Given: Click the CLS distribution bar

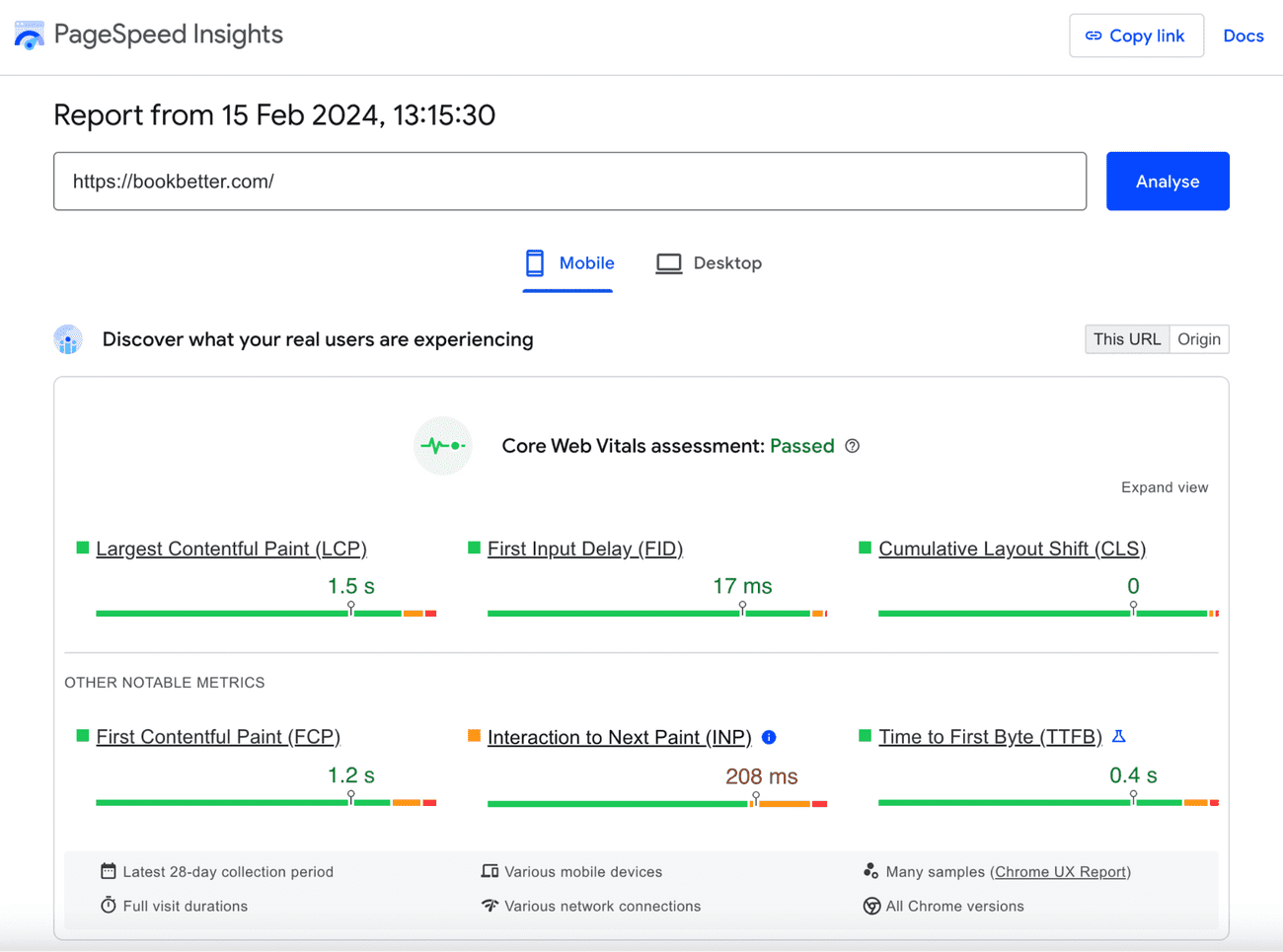Looking at the screenshot, I should 1048,614.
